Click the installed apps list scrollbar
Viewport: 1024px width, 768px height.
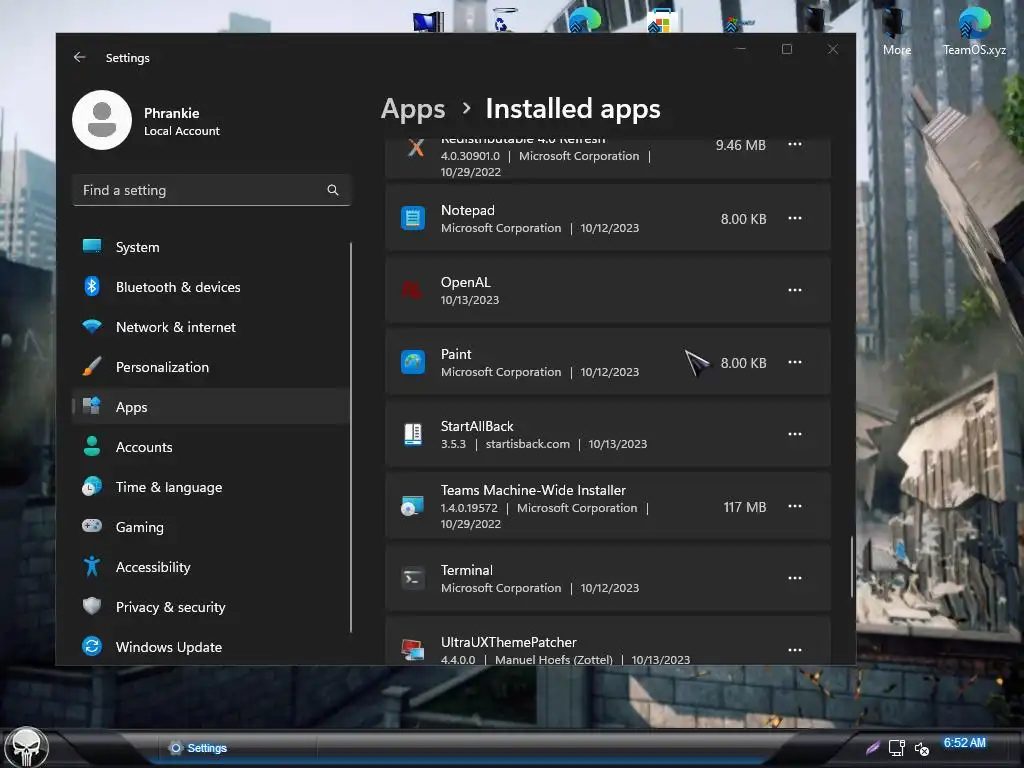[x=851, y=566]
